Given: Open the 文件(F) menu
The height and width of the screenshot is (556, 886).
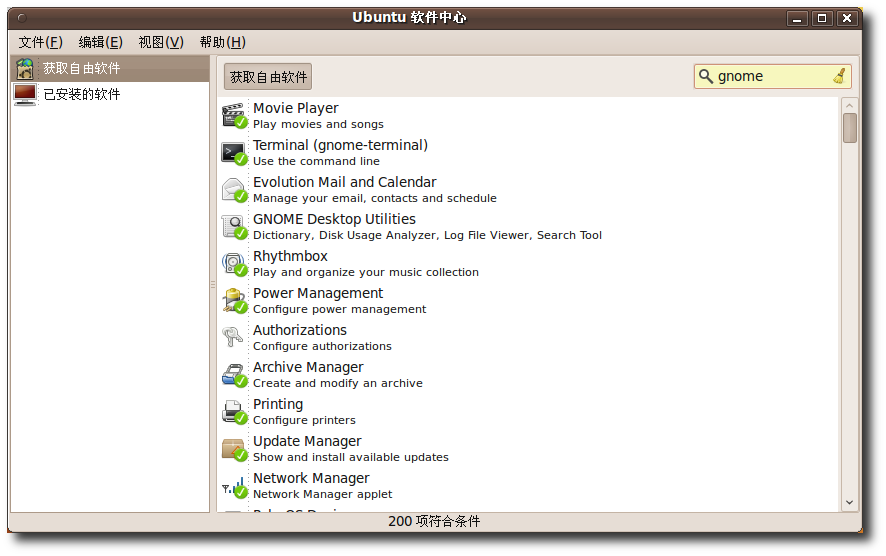Looking at the screenshot, I should (40, 42).
